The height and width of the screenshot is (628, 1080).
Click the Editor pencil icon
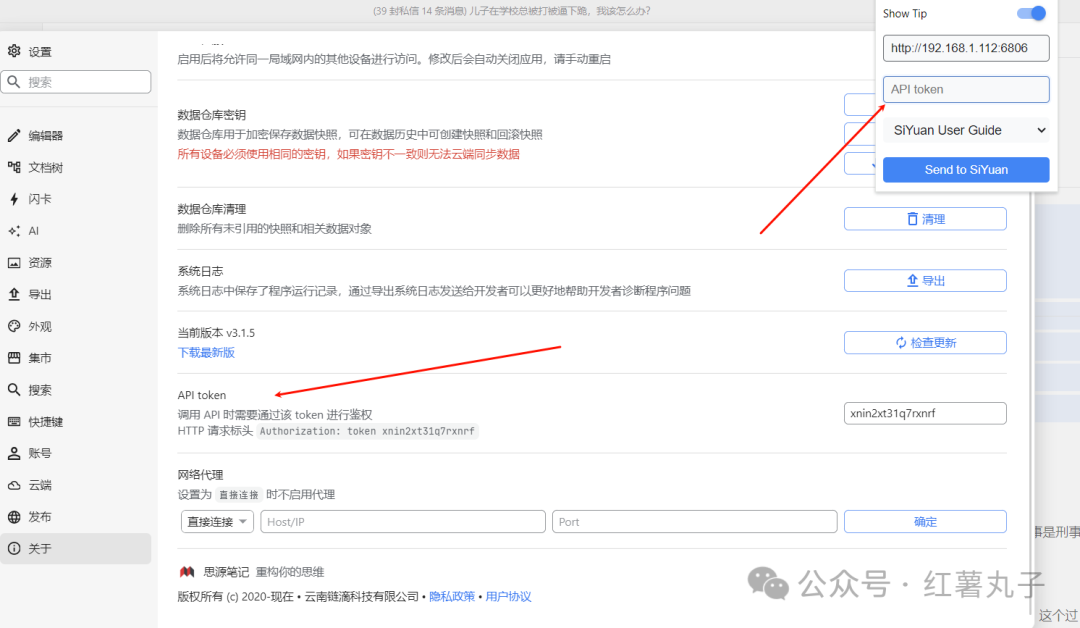tap(14, 136)
